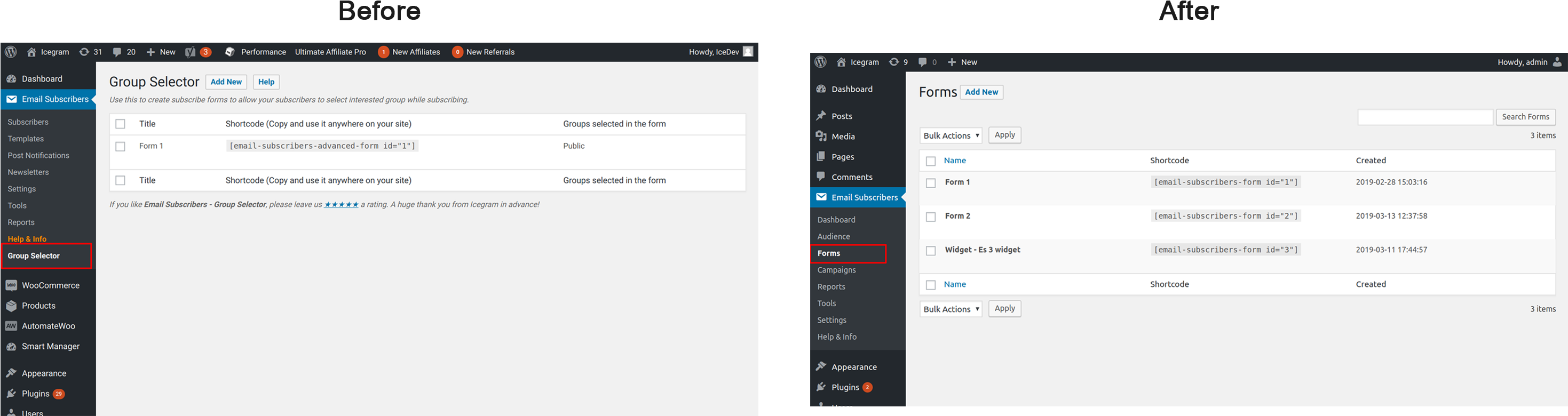
Task: Click the WordPress logo in the After admin bar
Action: pos(820,62)
